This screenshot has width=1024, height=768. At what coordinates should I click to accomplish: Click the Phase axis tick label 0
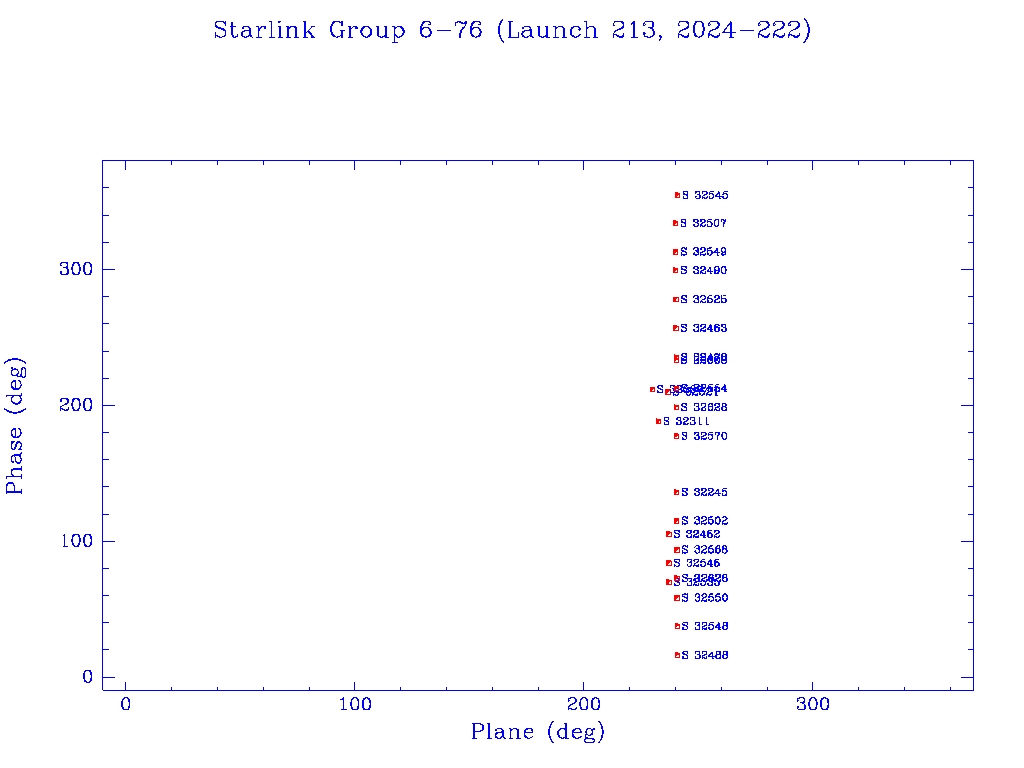pos(88,677)
